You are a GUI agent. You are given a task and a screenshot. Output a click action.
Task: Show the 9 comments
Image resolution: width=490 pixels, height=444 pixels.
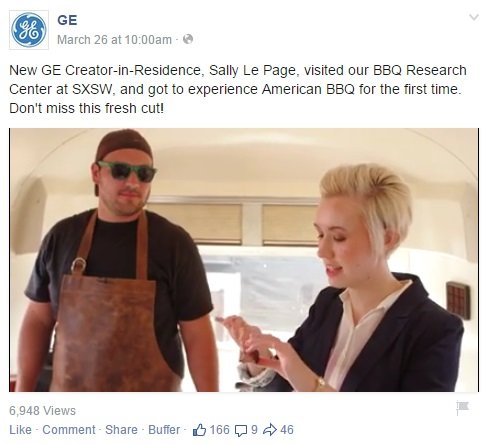pyautogui.click(x=254, y=430)
